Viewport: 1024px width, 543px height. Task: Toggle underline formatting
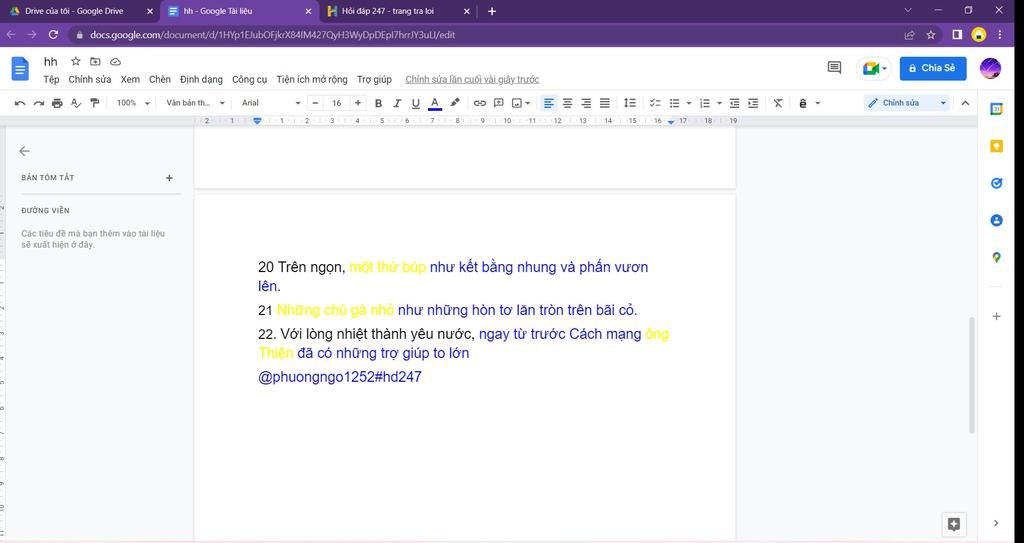415,103
